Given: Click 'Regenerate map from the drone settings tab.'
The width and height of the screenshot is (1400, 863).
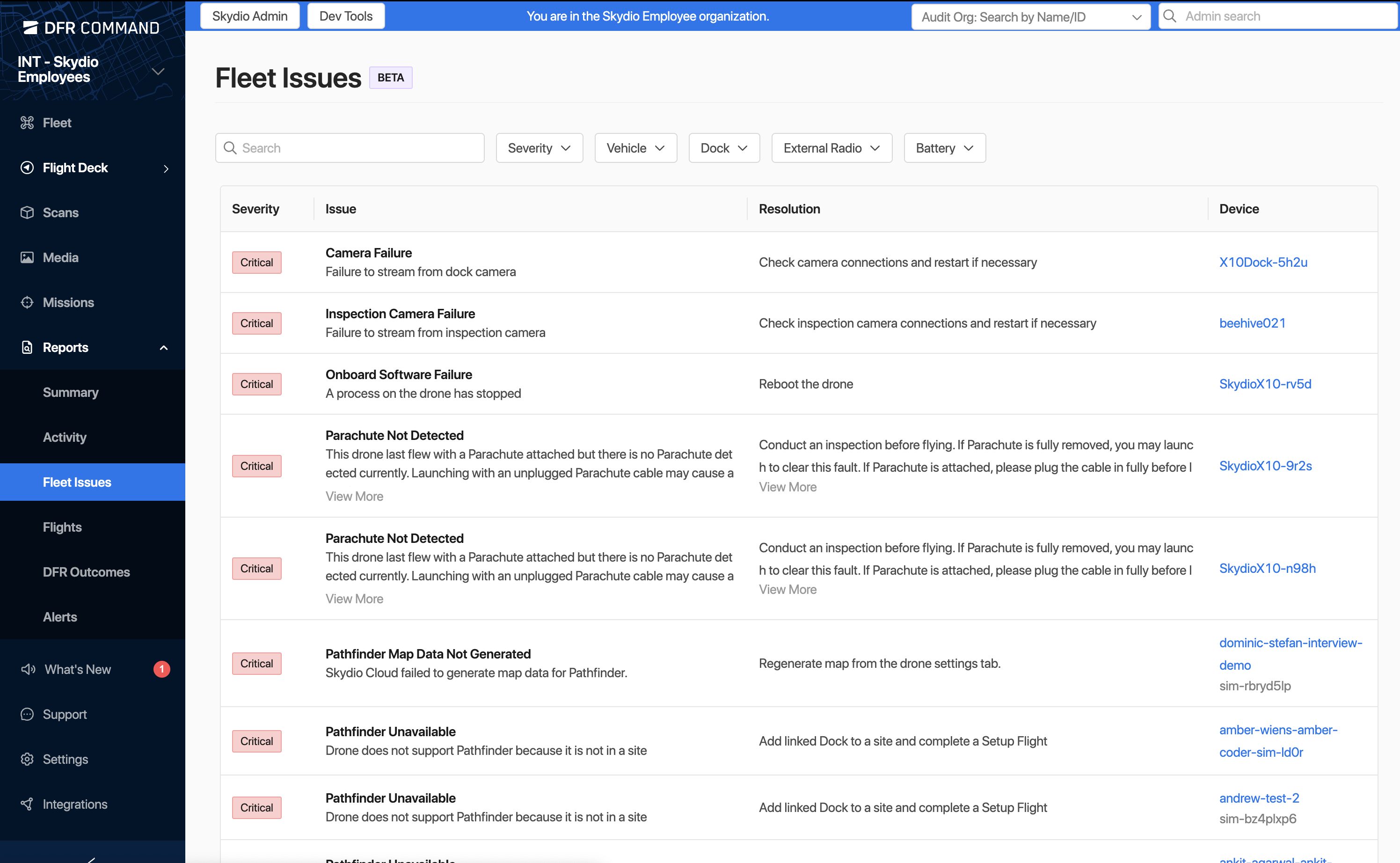Looking at the screenshot, I should coord(879,663).
